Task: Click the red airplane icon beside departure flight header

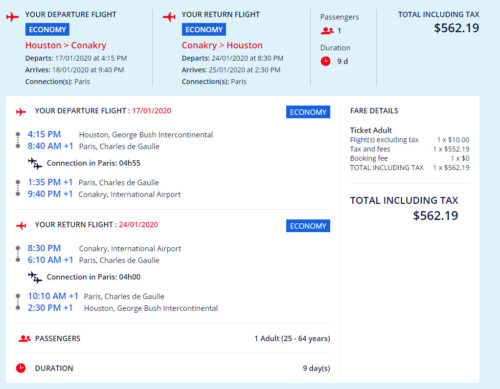Action: [x=12, y=17]
